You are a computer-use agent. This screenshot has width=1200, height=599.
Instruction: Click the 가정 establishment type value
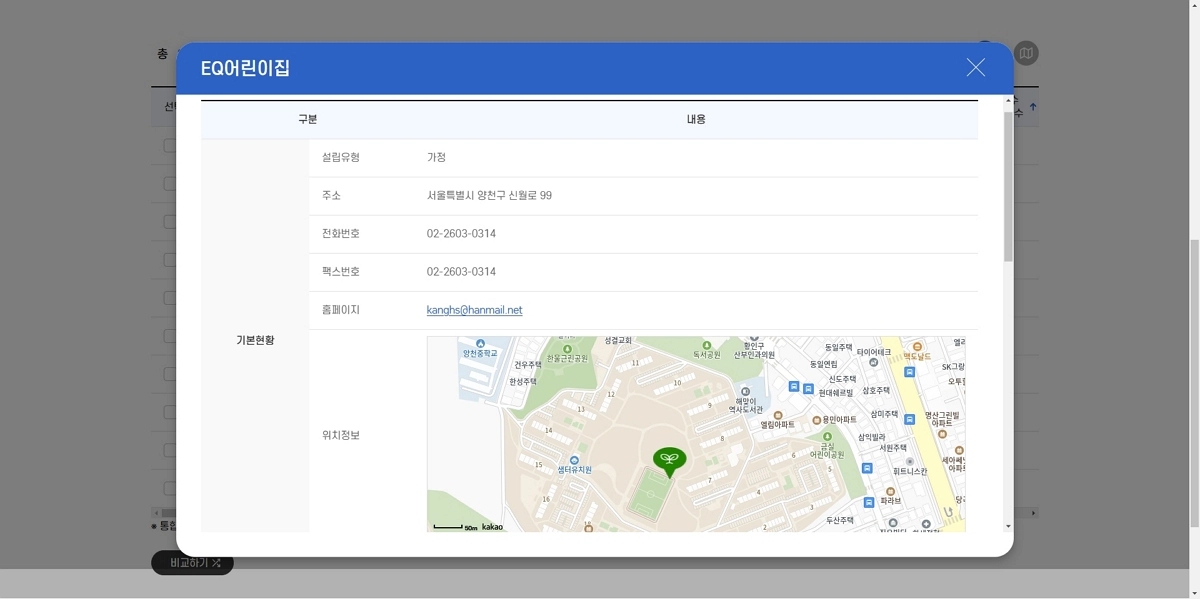click(x=436, y=157)
